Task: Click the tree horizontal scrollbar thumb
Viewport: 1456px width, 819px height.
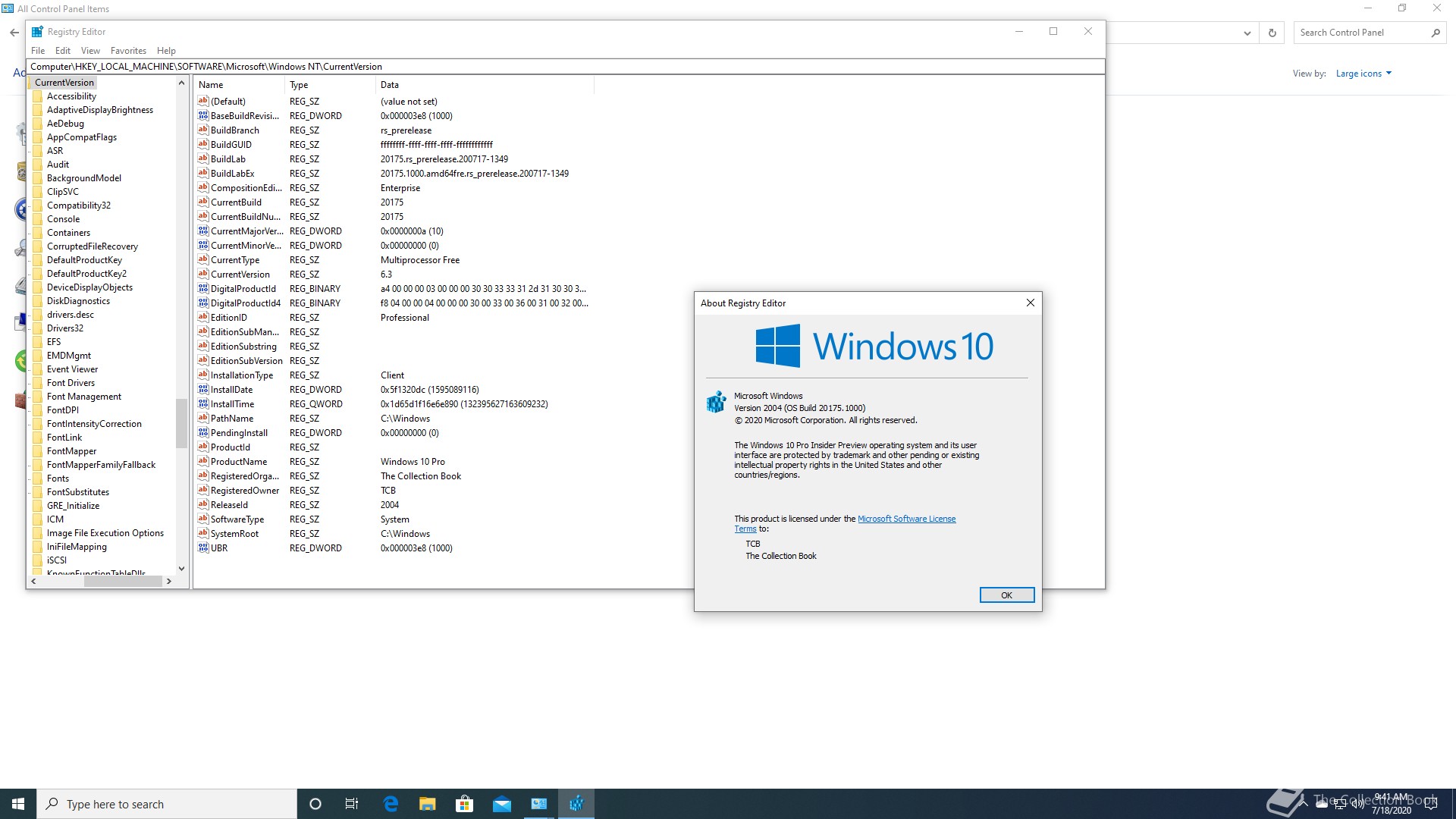Action: click(123, 582)
